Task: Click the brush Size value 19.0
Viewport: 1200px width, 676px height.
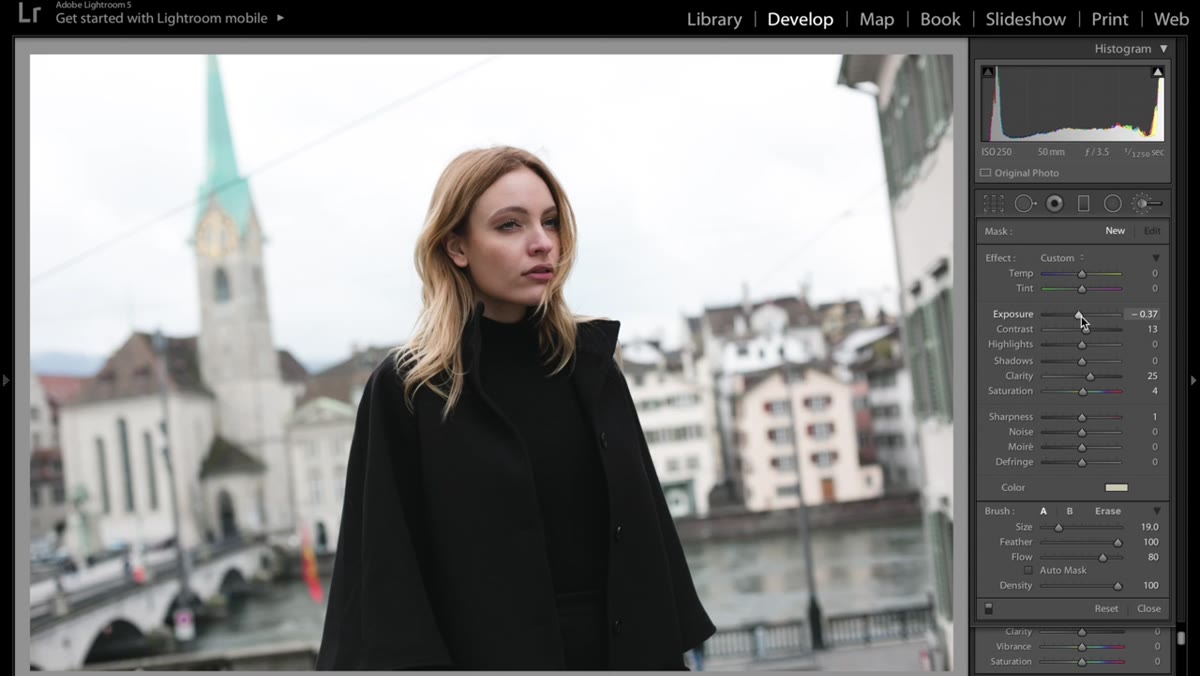Action: (x=1150, y=527)
